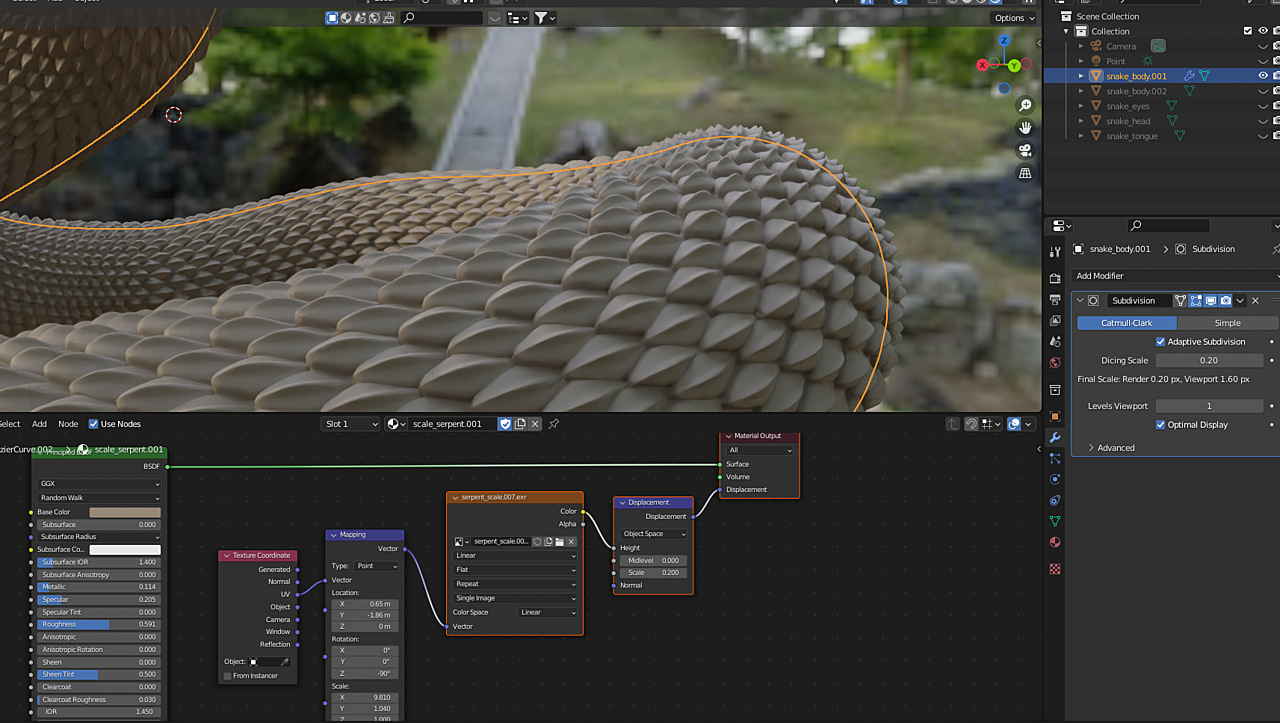The height and width of the screenshot is (723, 1280).
Task: Select snake_body.002 in the outliner
Action: [1136, 91]
